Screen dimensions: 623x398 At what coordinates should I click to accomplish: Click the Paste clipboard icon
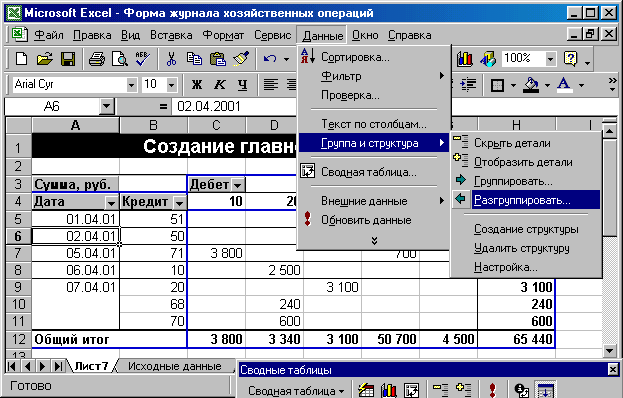tap(217, 59)
